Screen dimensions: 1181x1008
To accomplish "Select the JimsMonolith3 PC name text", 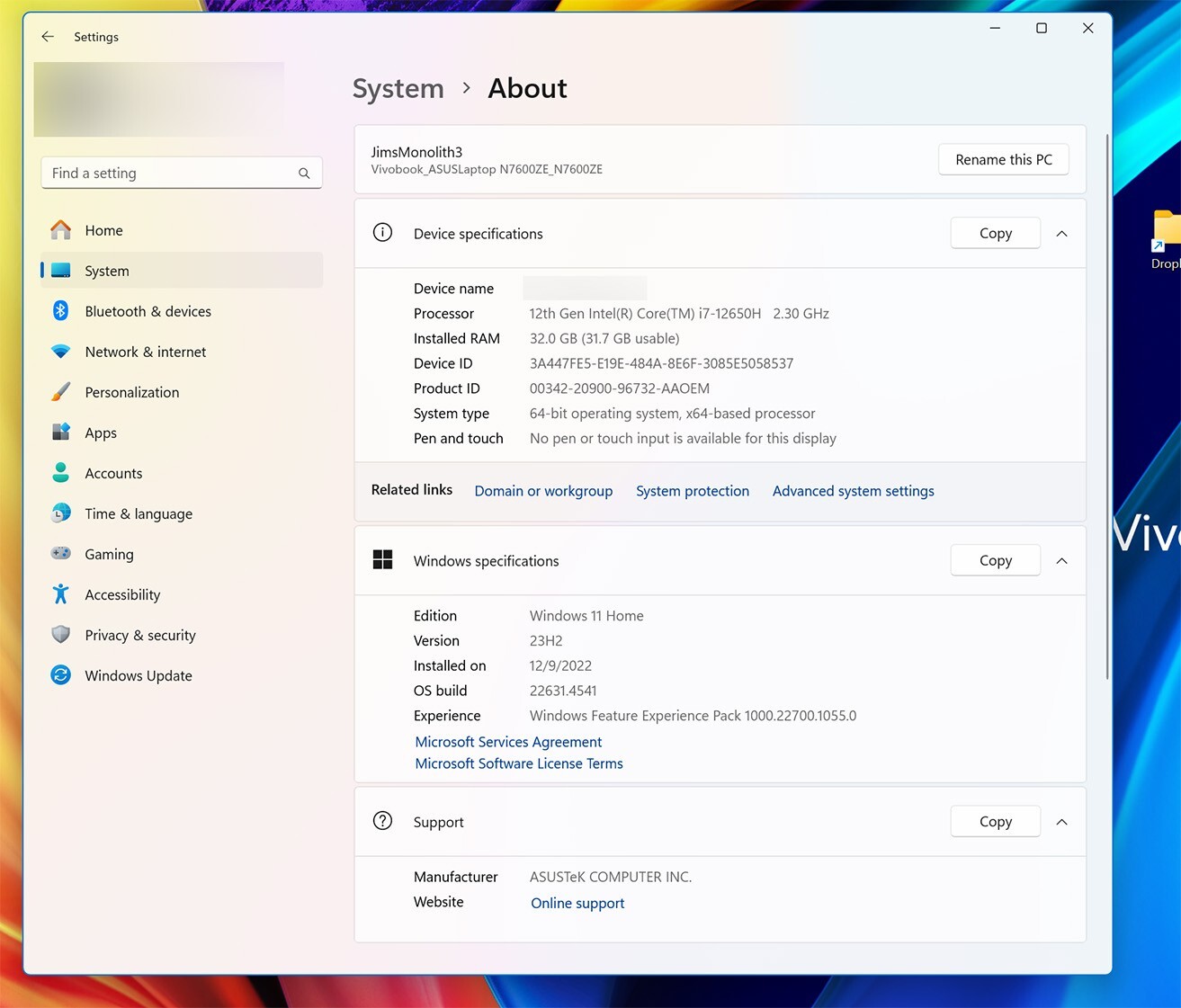I will point(416,152).
